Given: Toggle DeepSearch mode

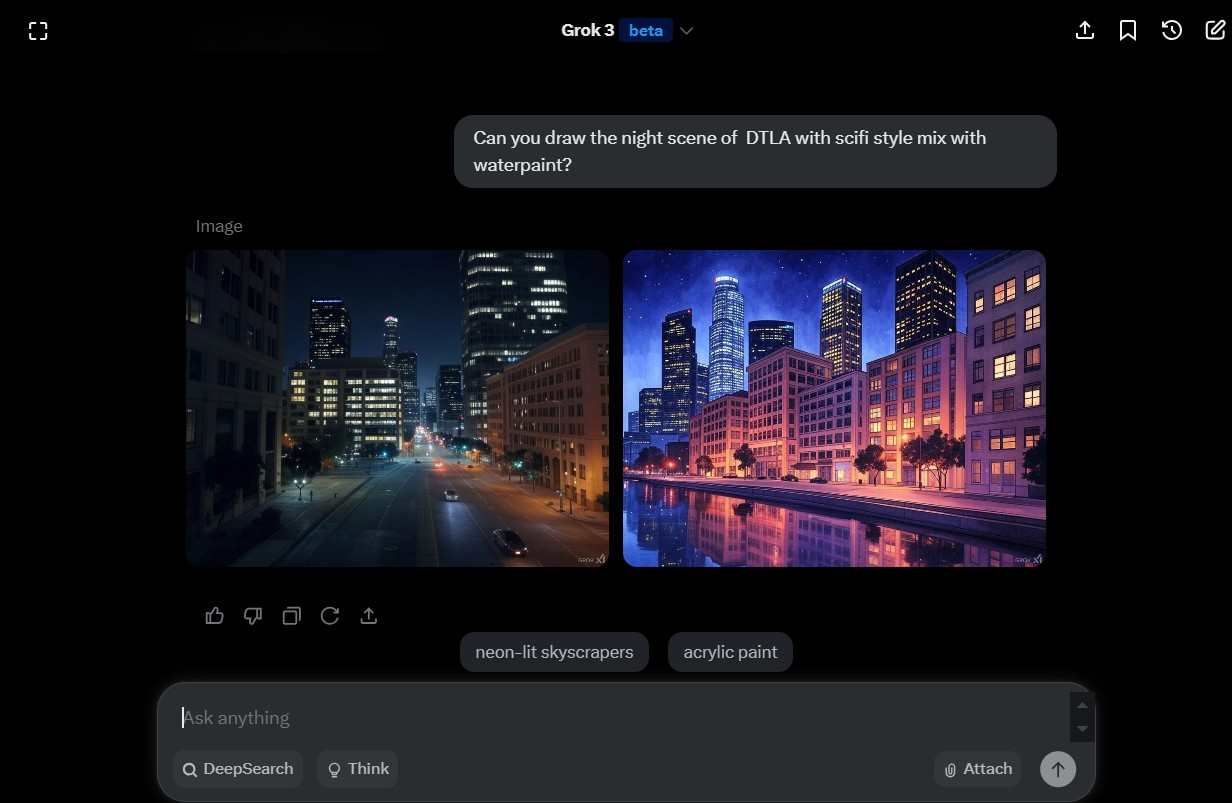Looking at the screenshot, I should pos(238,768).
